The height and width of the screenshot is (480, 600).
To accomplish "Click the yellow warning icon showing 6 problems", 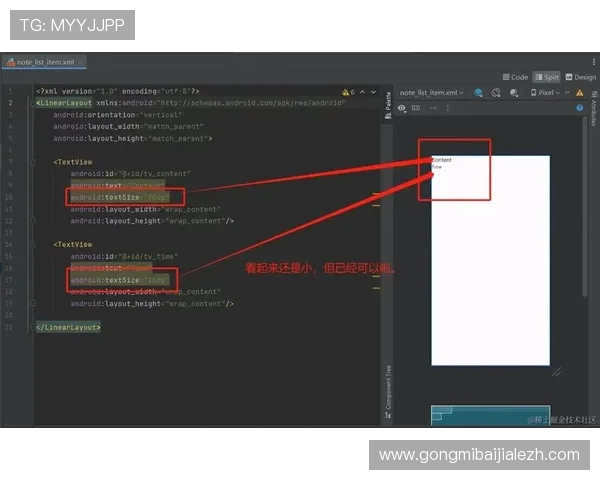I will 346,92.
